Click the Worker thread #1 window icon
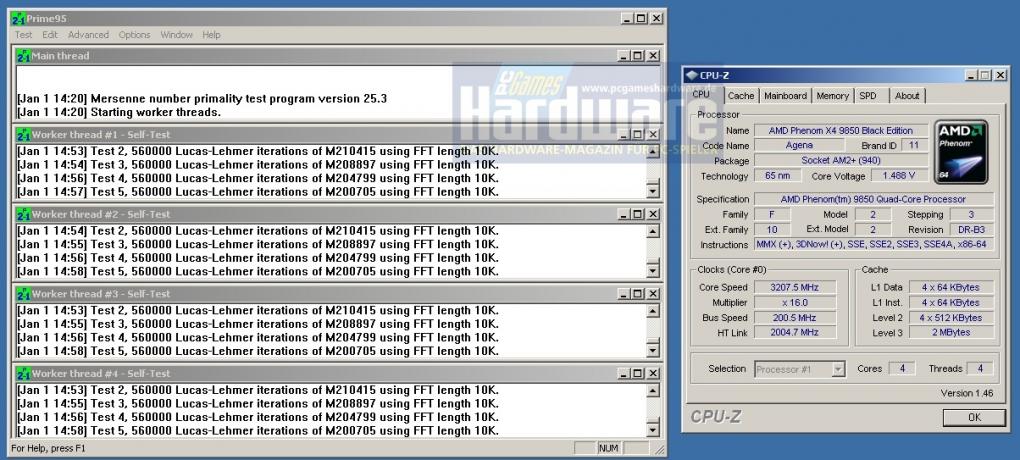 tap(23, 135)
